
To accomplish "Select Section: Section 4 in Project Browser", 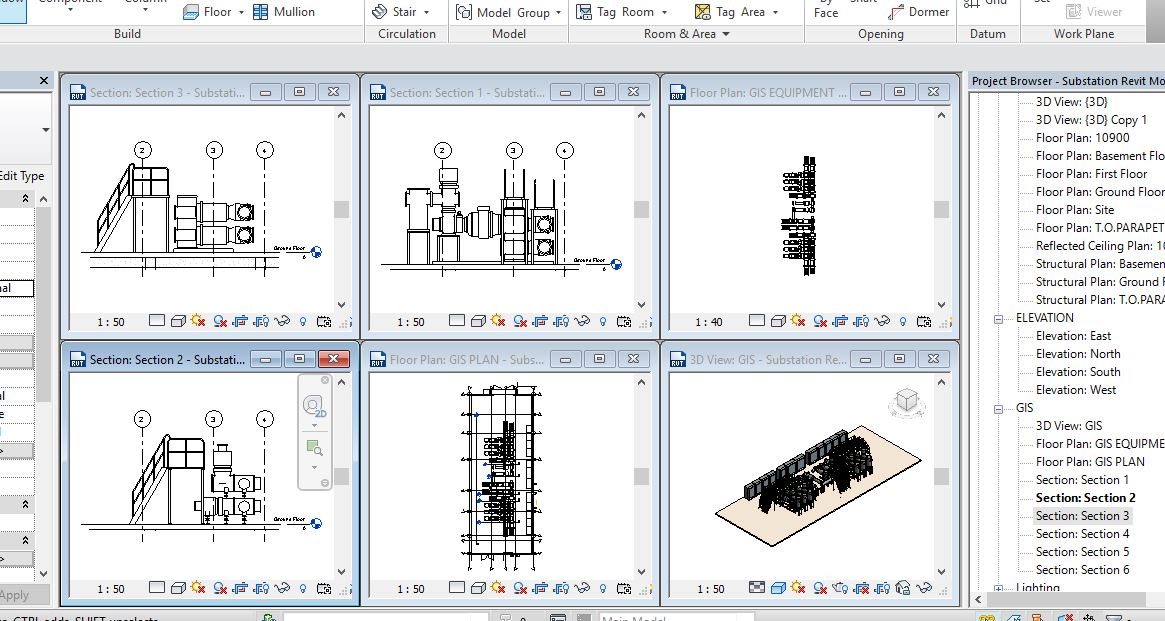I will [1082, 534].
